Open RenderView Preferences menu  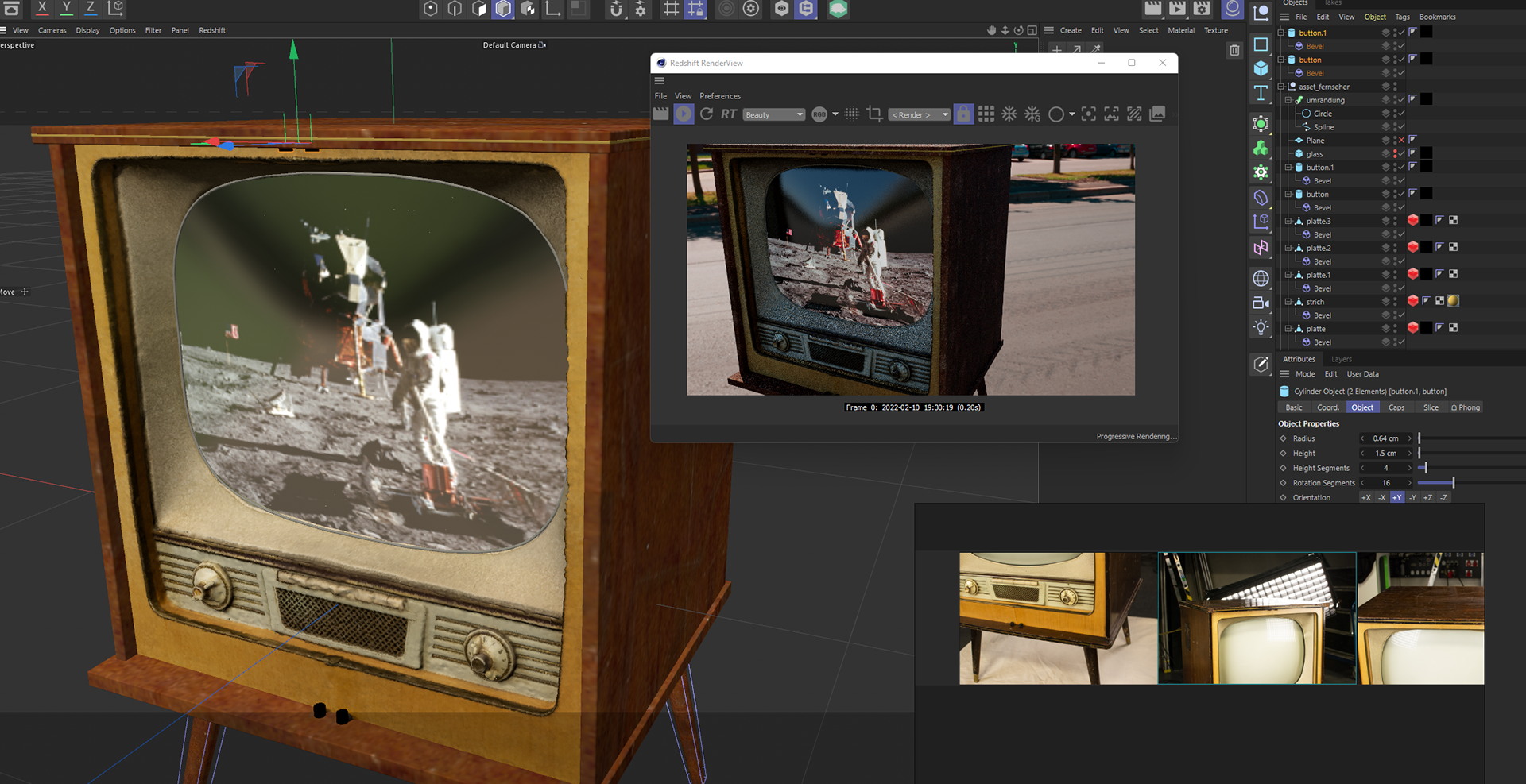[x=720, y=96]
